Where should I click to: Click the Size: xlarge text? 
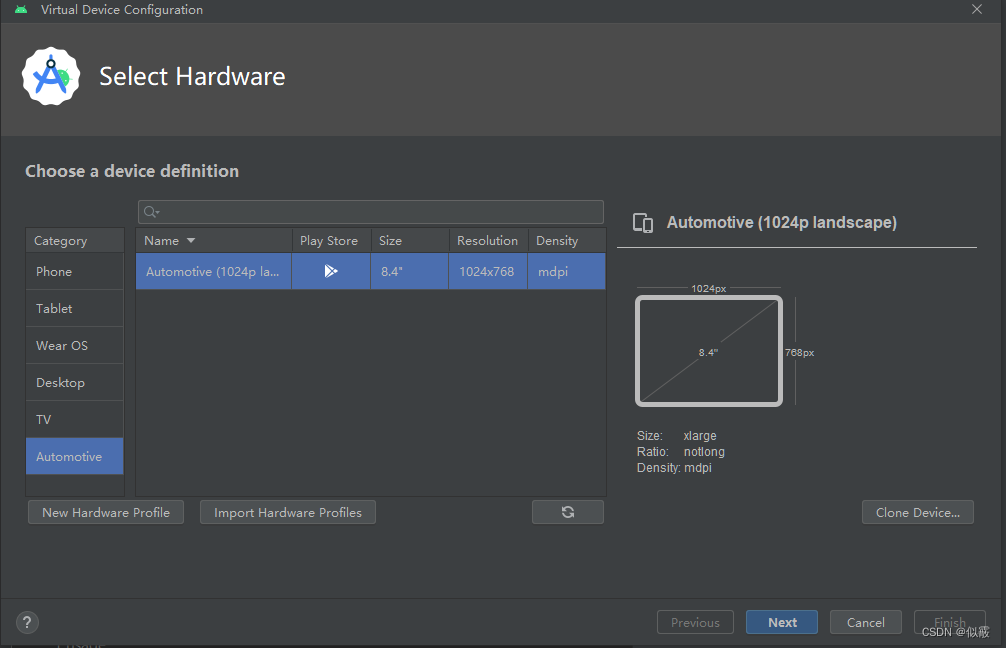pos(676,436)
